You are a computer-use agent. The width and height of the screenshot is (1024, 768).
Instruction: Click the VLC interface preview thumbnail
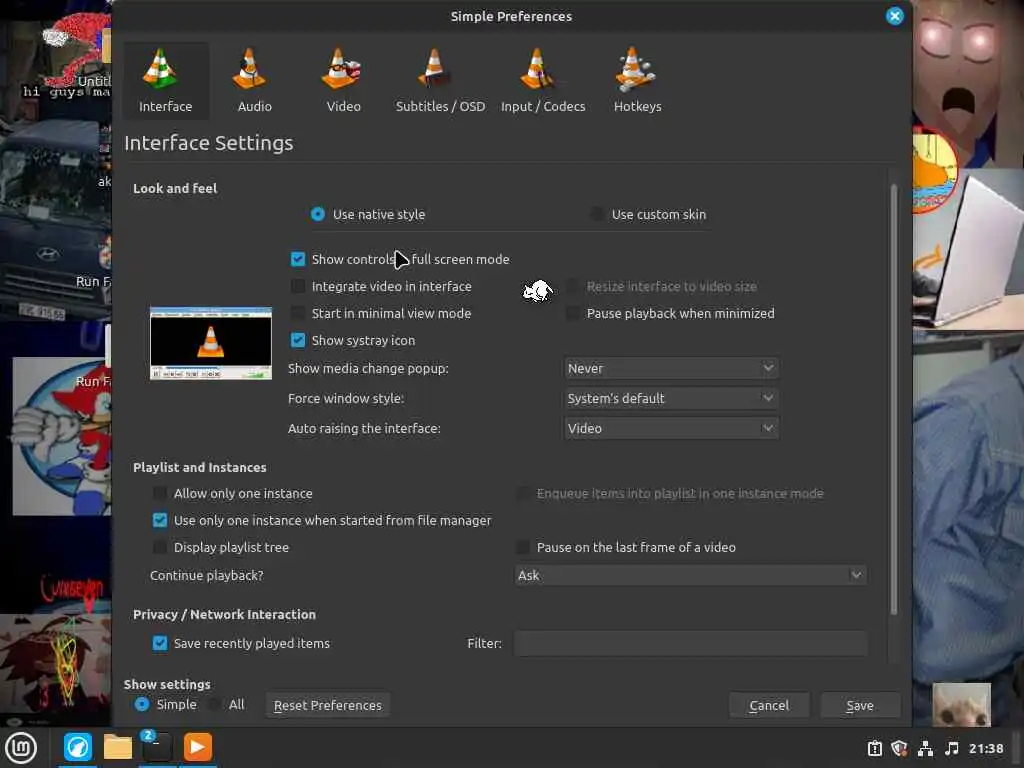click(211, 343)
